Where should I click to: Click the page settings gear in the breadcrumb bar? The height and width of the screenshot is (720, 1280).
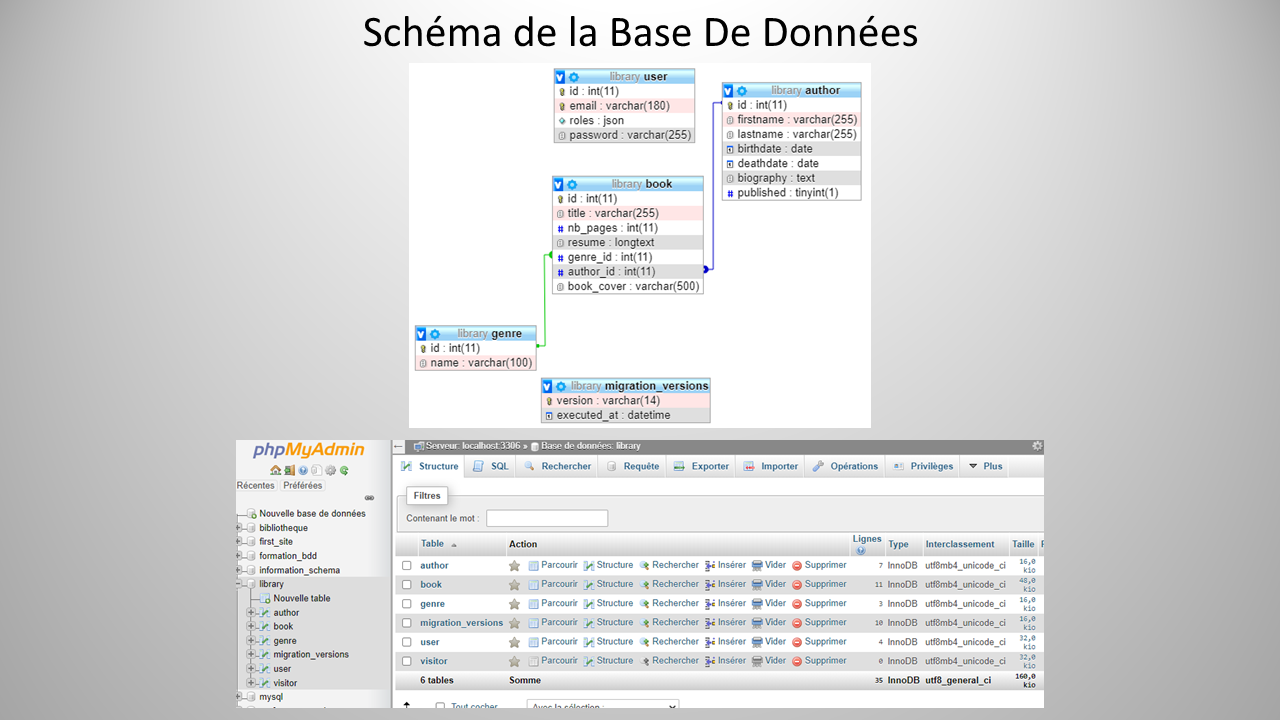coord(1037,446)
